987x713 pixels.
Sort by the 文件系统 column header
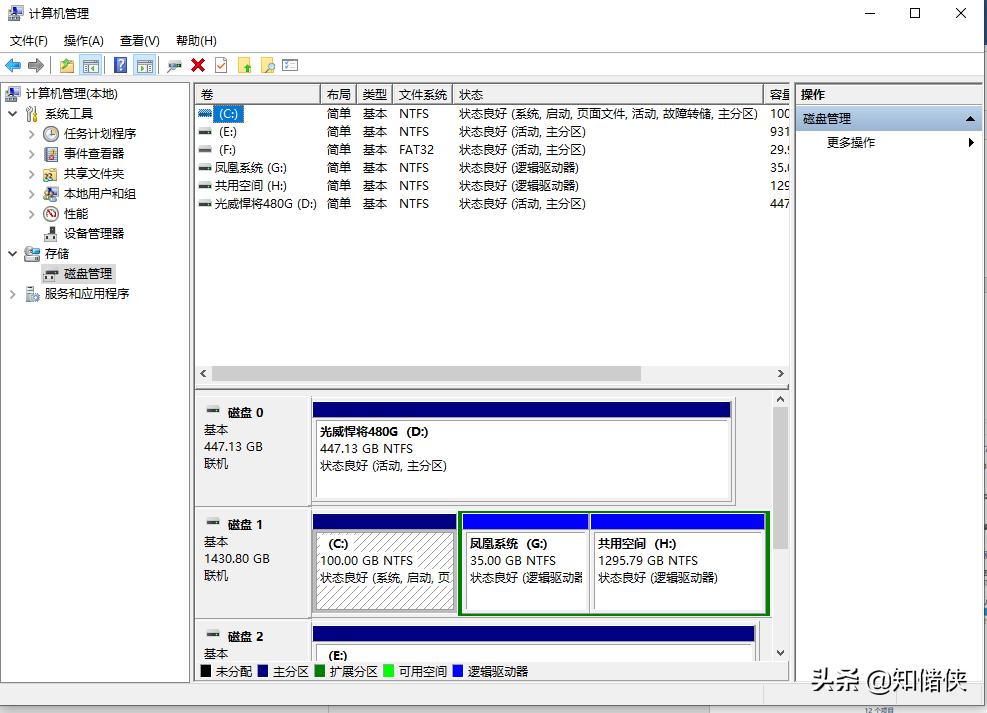tap(422, 94)
